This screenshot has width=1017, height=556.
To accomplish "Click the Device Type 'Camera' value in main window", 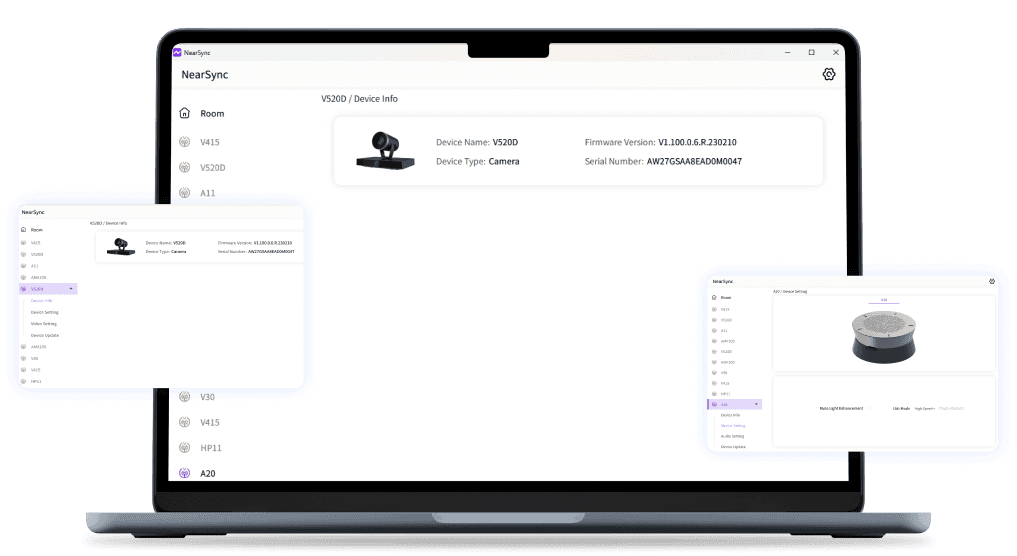I will (x=504, y=162).
